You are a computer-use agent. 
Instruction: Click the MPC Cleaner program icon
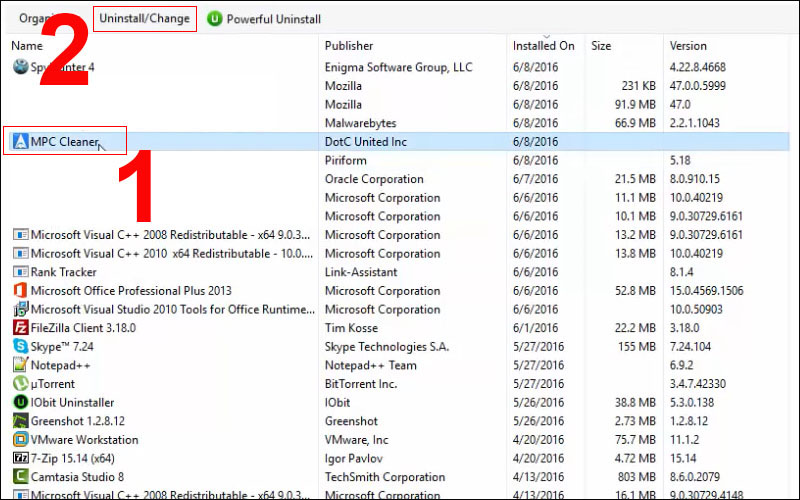tap(20, 142)
